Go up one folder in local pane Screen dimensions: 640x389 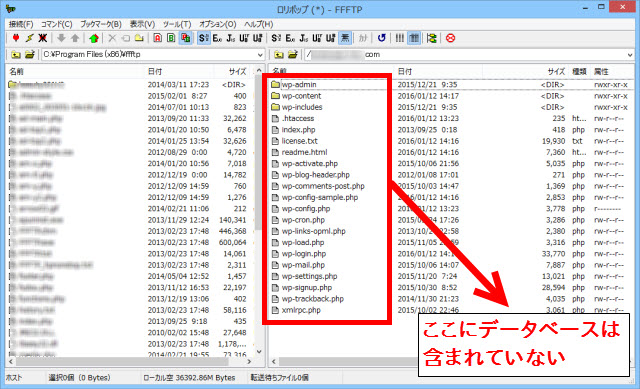click(x=16, y=54)
